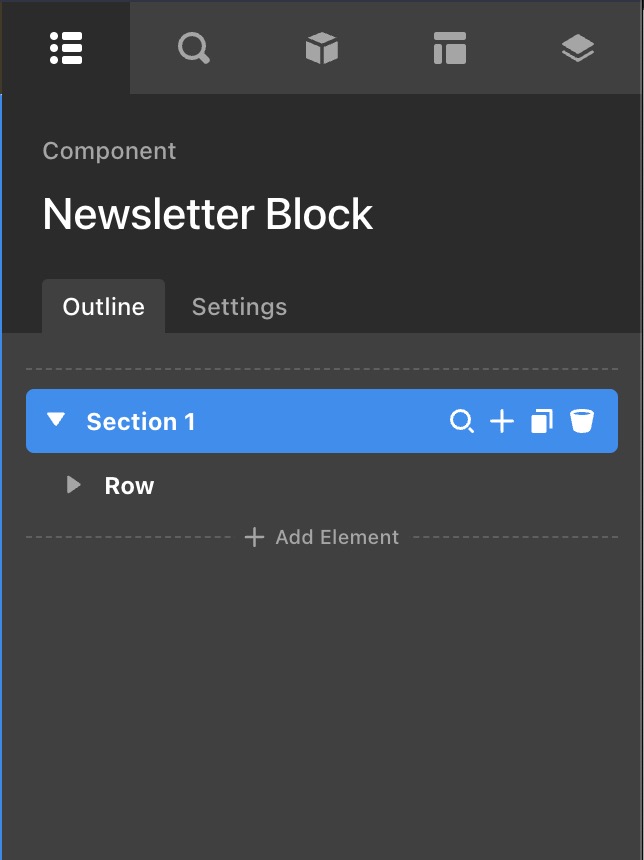The width and height of the screenshot is (644, 860).
Task: Select the Section 1 label
Action: [x=141, y=422]
